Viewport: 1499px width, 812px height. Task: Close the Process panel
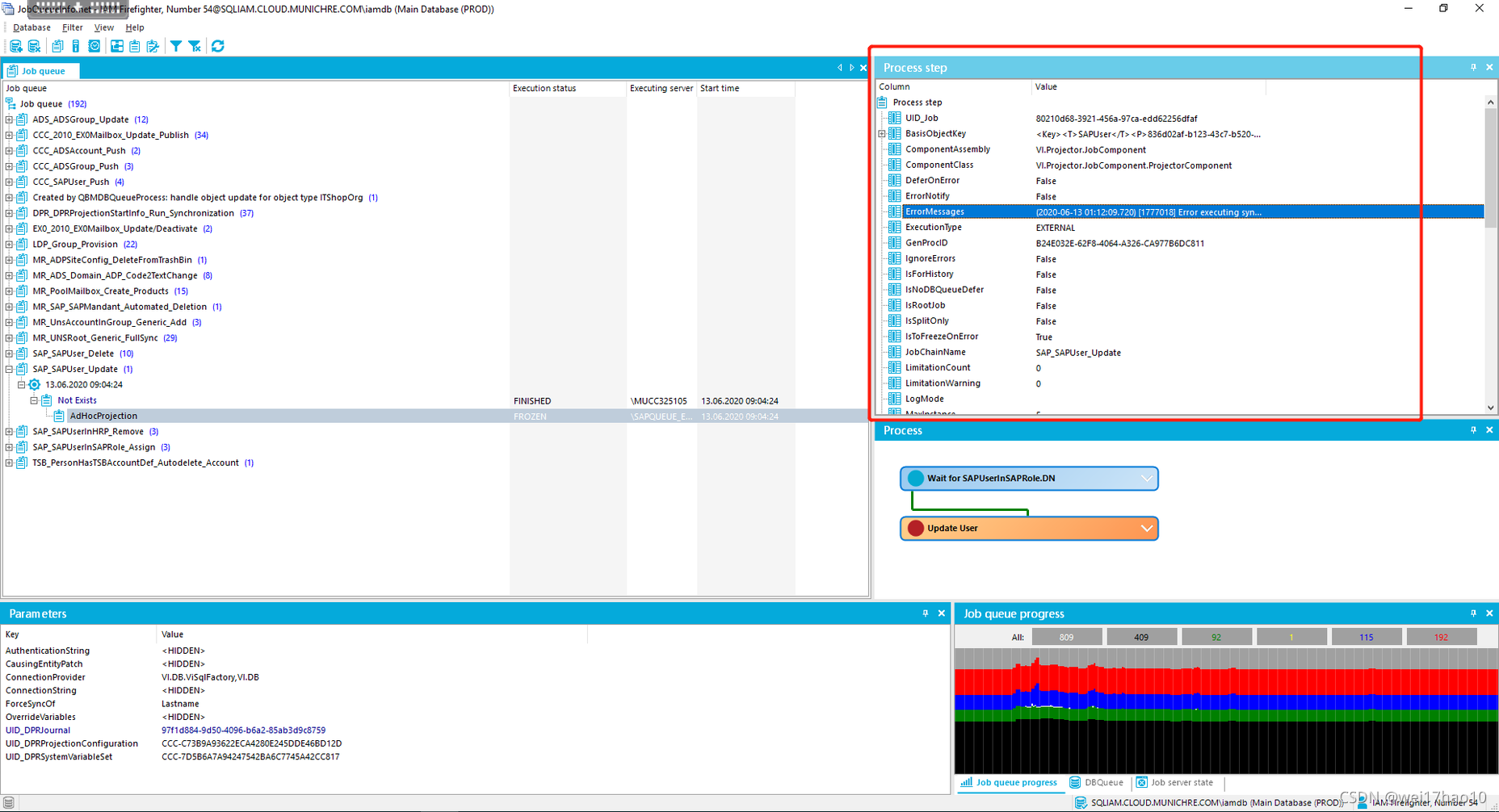pos(1490,430)
